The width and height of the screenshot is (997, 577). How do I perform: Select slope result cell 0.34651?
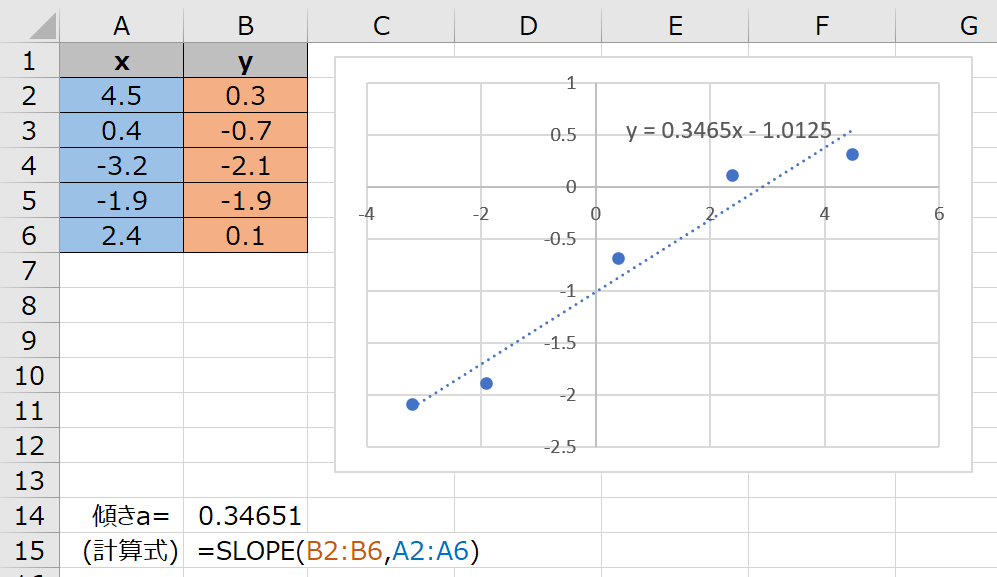245,516
